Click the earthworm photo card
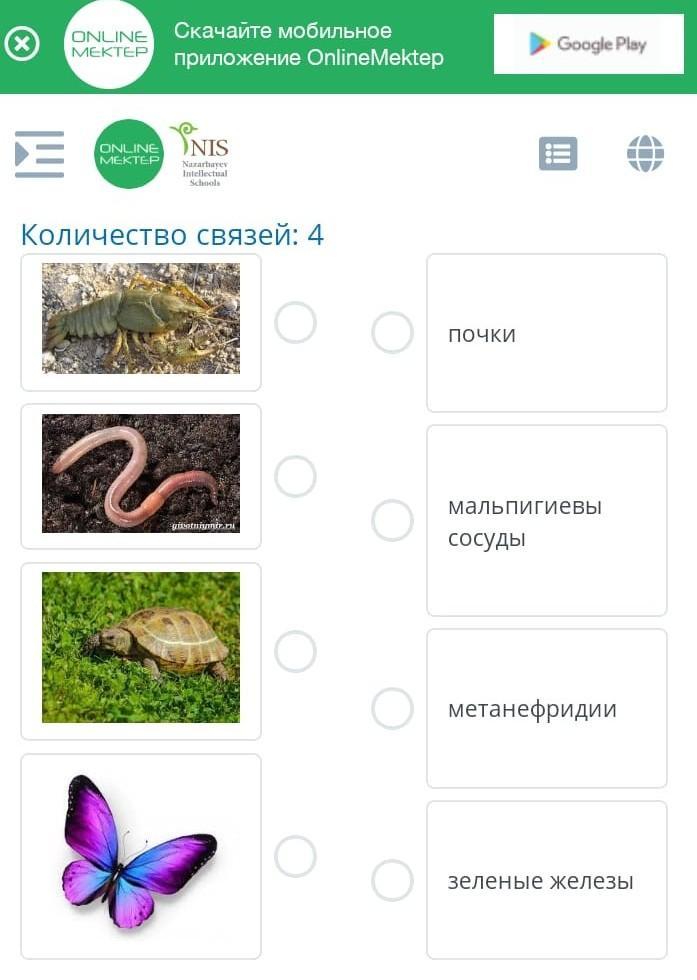Screen dimensions: 697x980 pyautogui.click(x=141, y=476)
